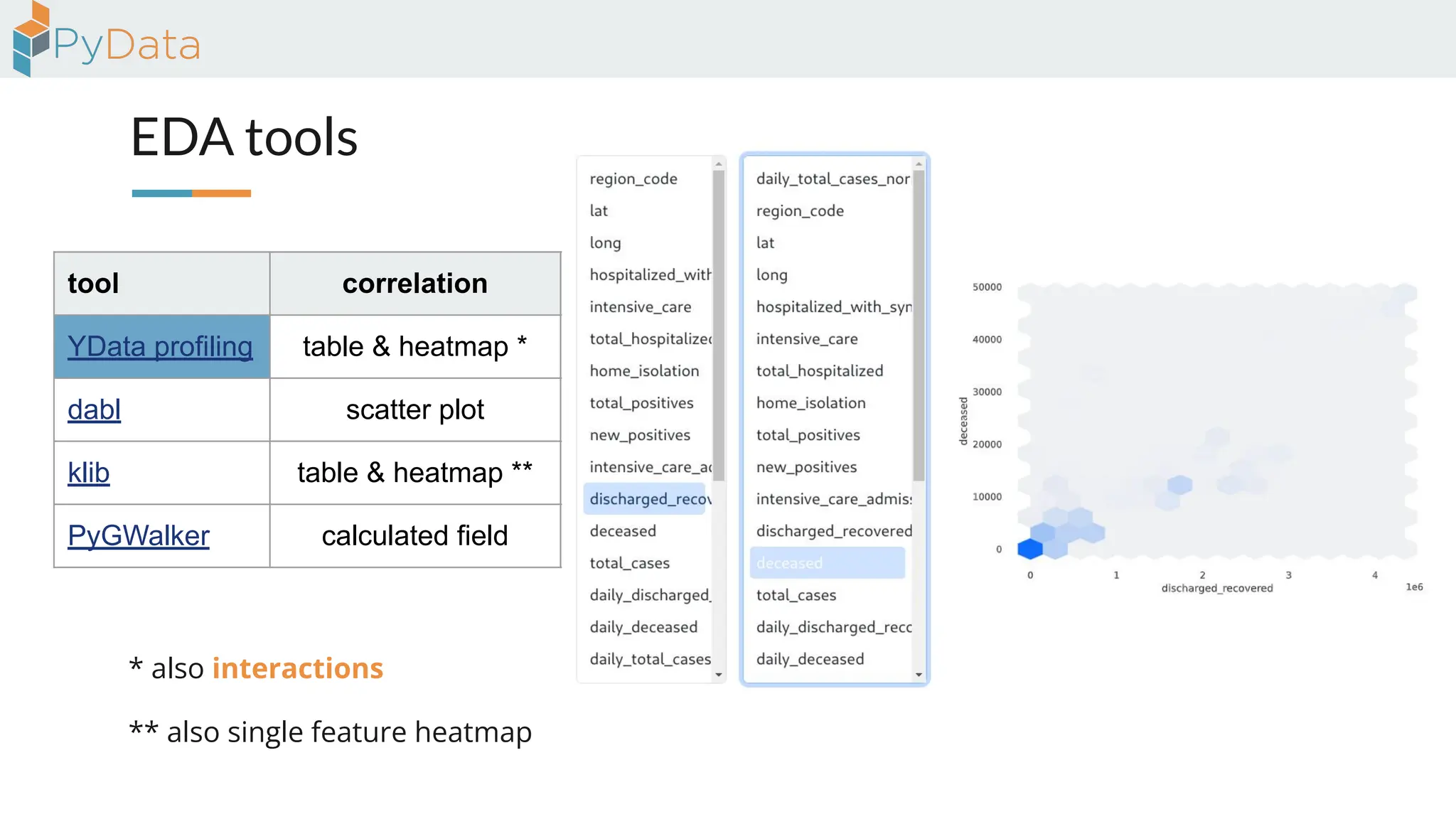Click the 'table & heatmap *' cell
Screen dimensions: 1456x819
point(415,346)
